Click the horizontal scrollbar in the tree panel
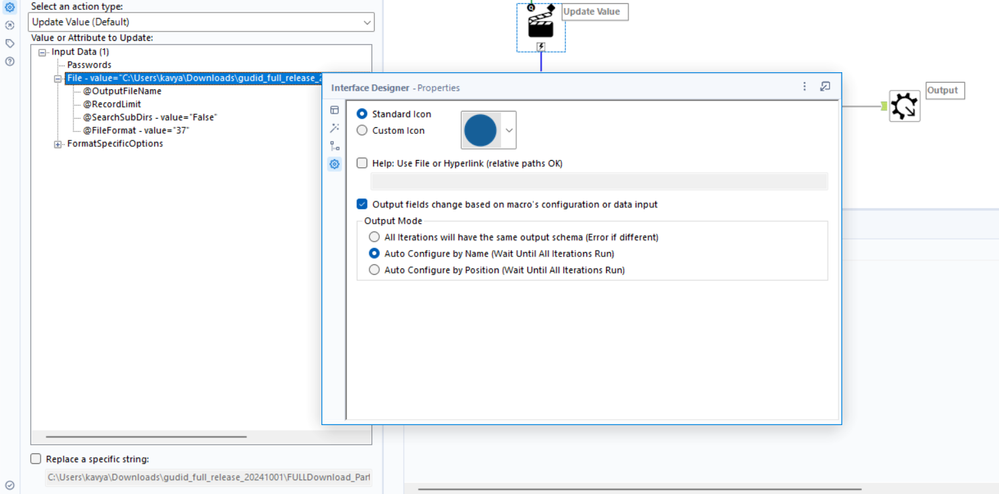The image size is (999, 494). (x=147, y=437)
